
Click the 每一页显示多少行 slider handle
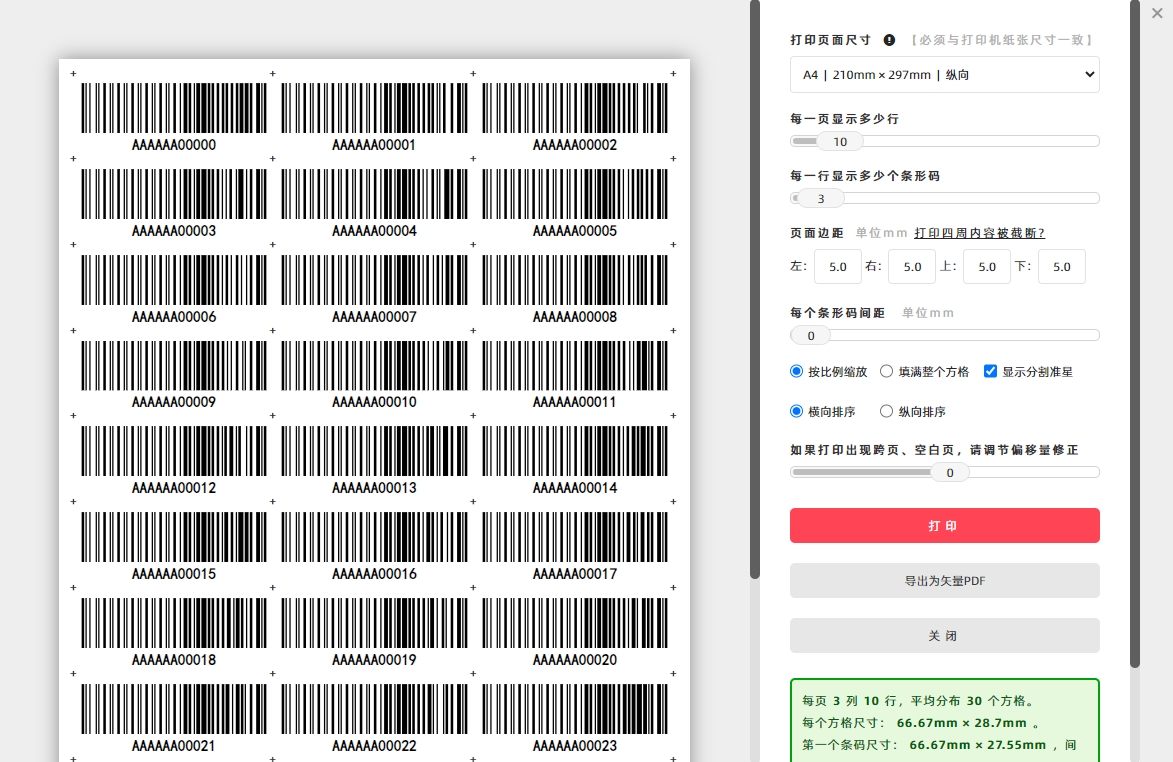840,141
